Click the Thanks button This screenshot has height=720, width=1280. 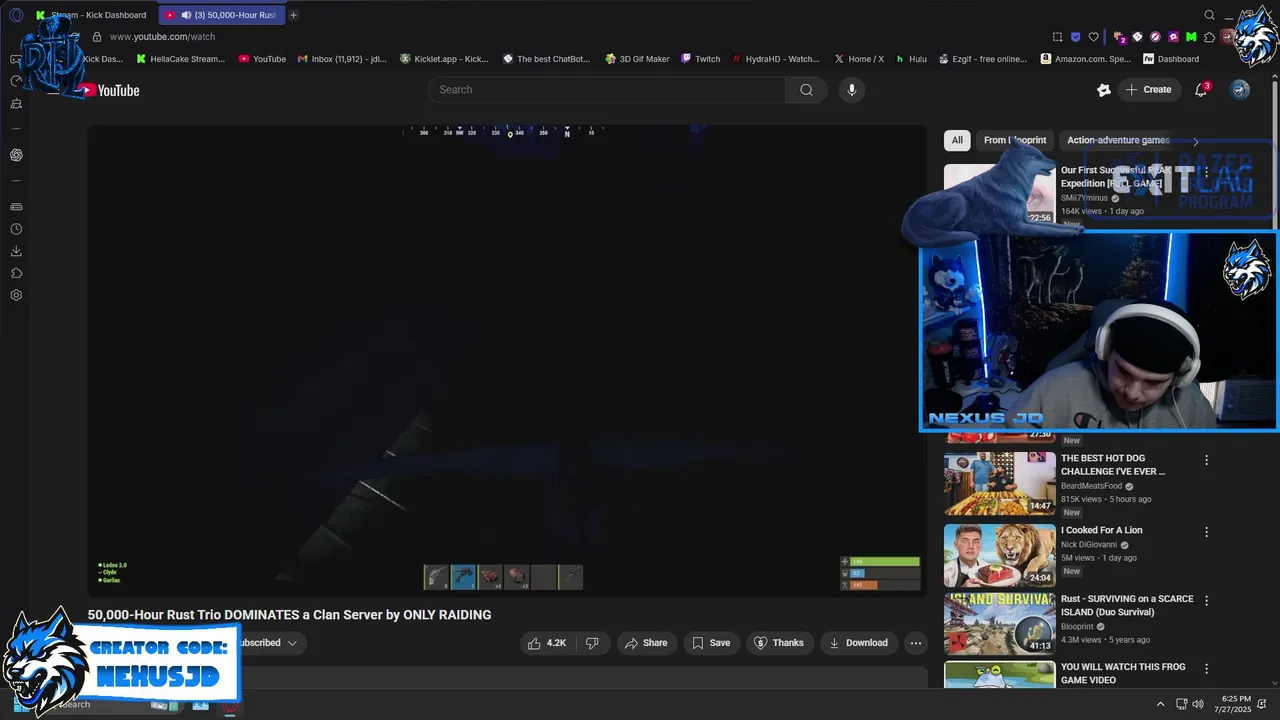tap(779, 643)
